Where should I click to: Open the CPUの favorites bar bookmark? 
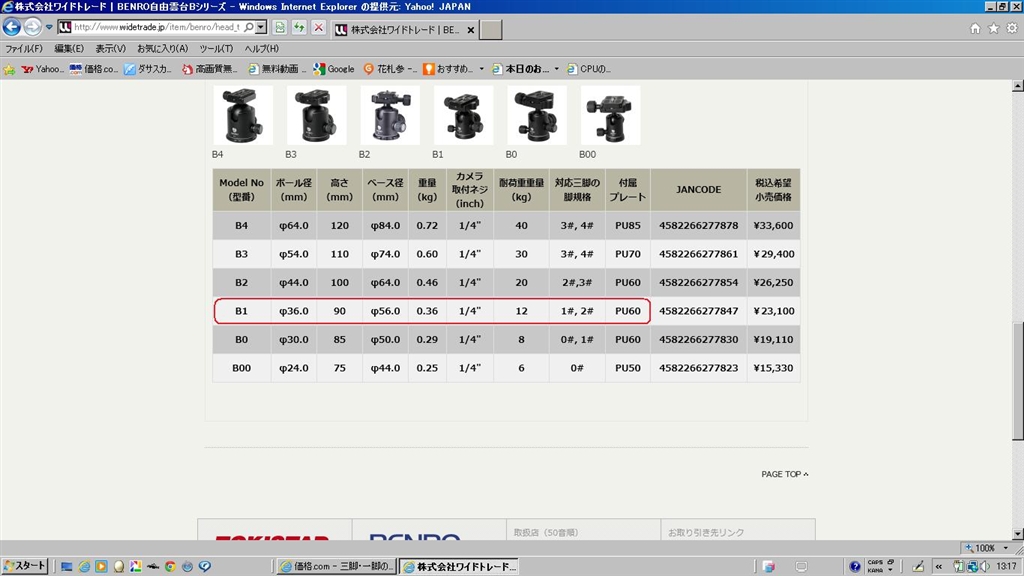(x=588, y=69)
